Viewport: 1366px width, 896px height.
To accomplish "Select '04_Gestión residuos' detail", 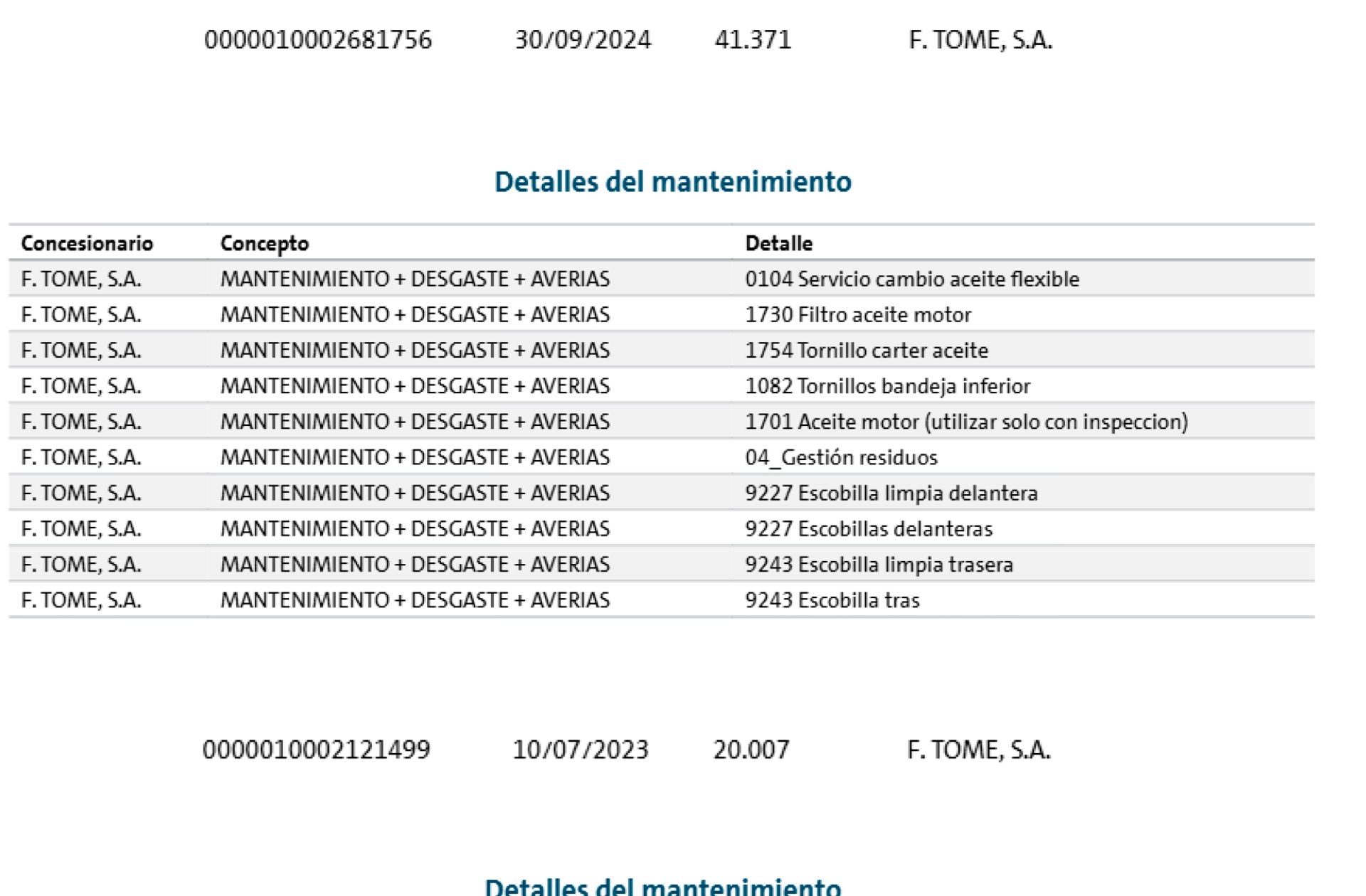I will click(841, 457).
